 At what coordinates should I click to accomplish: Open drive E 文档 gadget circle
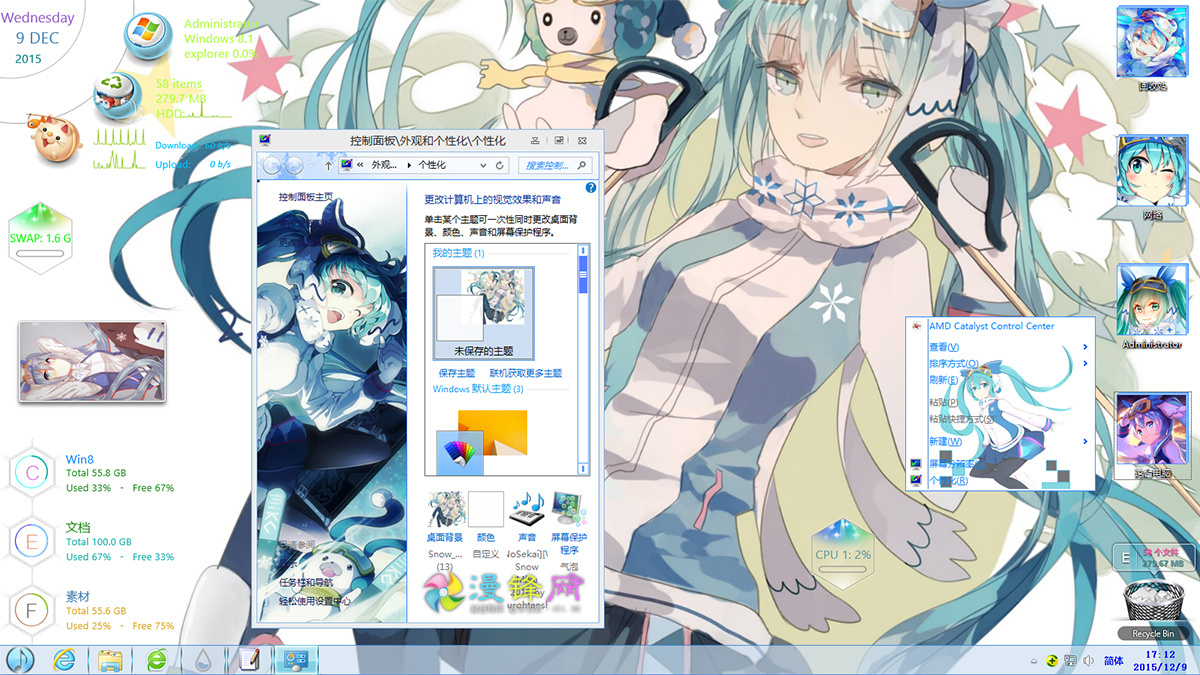point(32,542)
